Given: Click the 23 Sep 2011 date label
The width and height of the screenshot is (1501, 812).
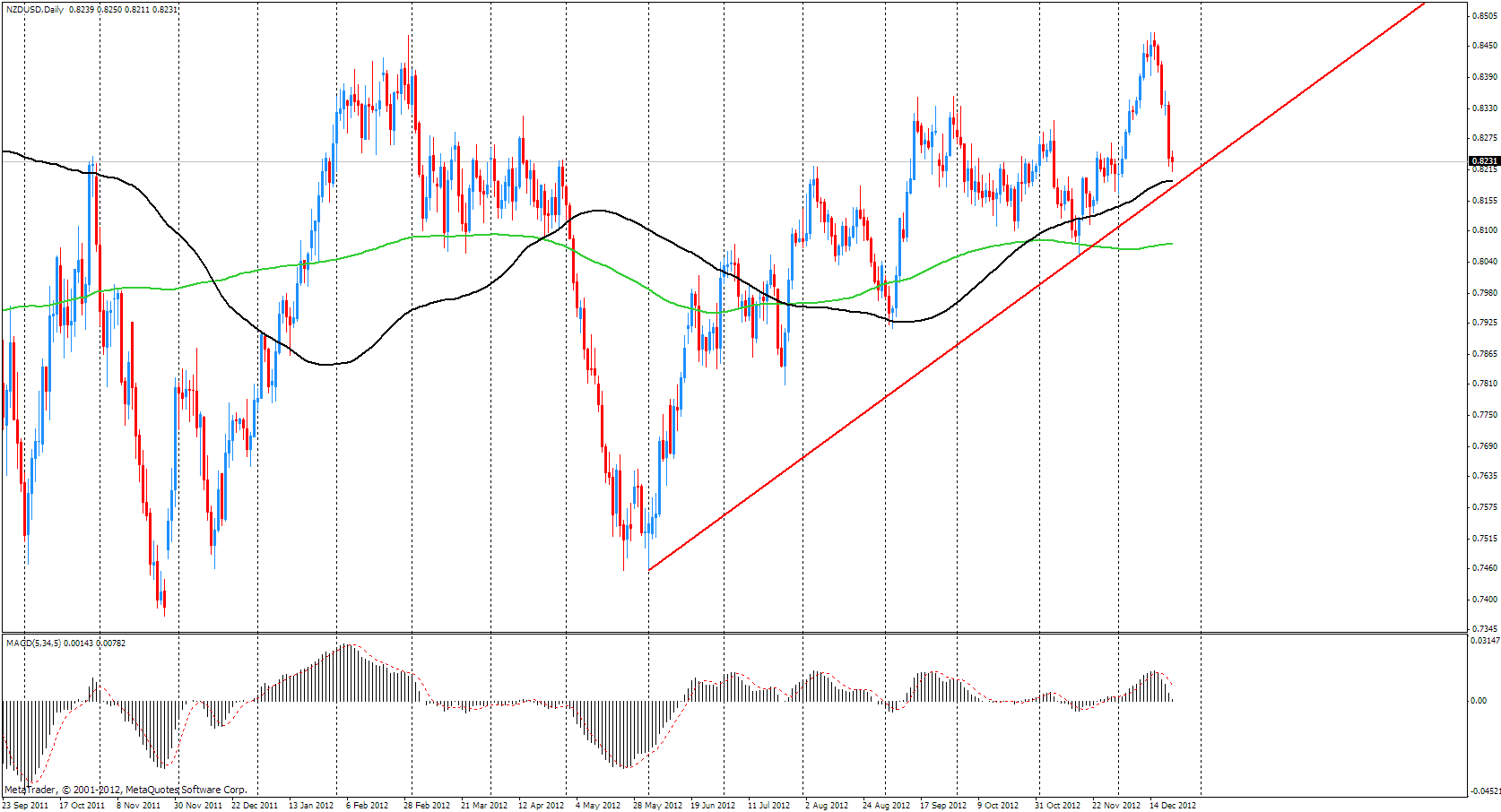Looking at the screenshot, I should [25, 805].
